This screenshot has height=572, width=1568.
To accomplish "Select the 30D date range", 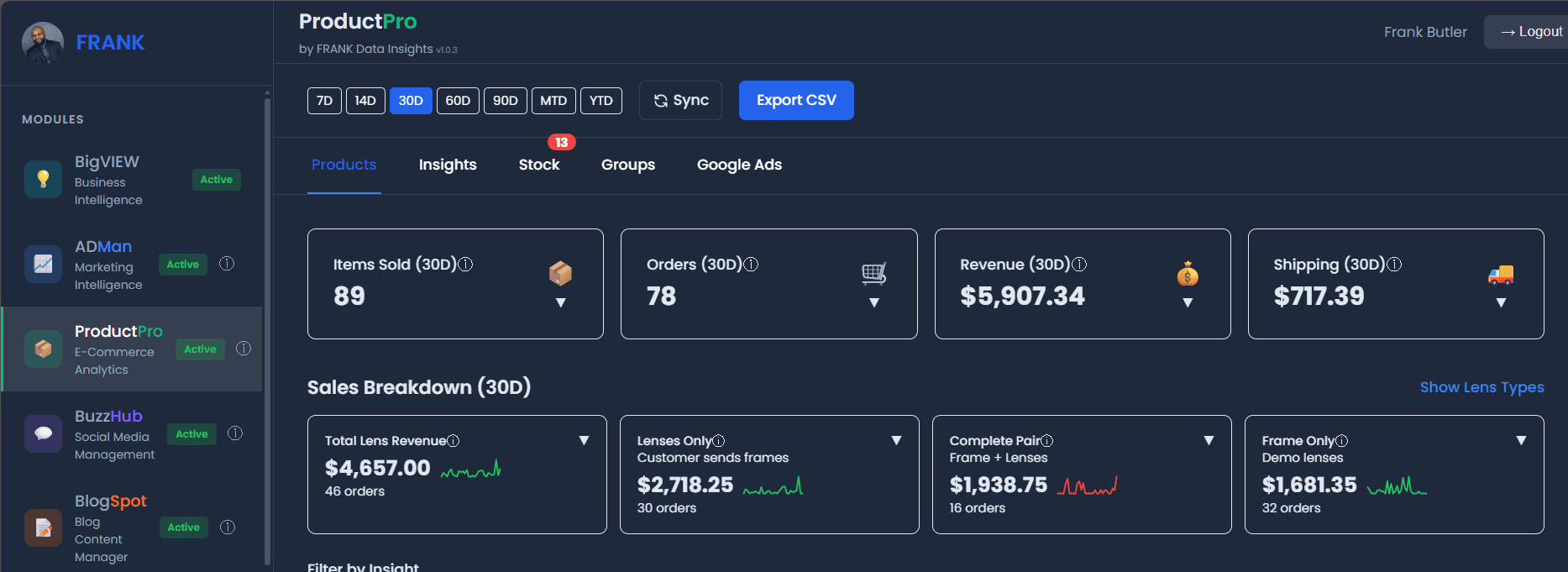I will pos(411,101).
